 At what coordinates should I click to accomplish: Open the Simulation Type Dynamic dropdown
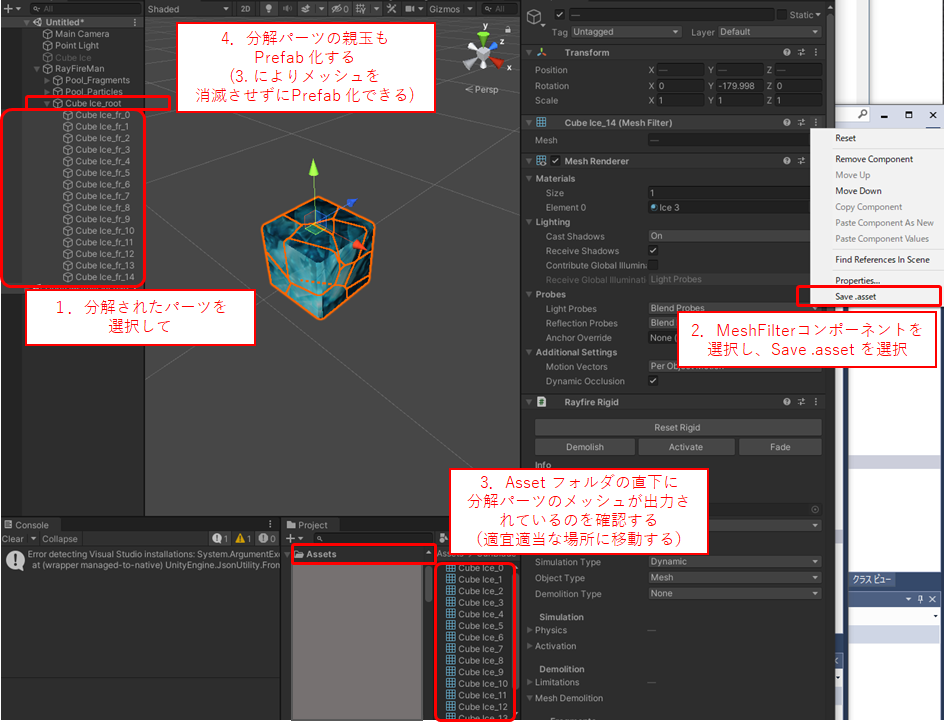[734, 562]
